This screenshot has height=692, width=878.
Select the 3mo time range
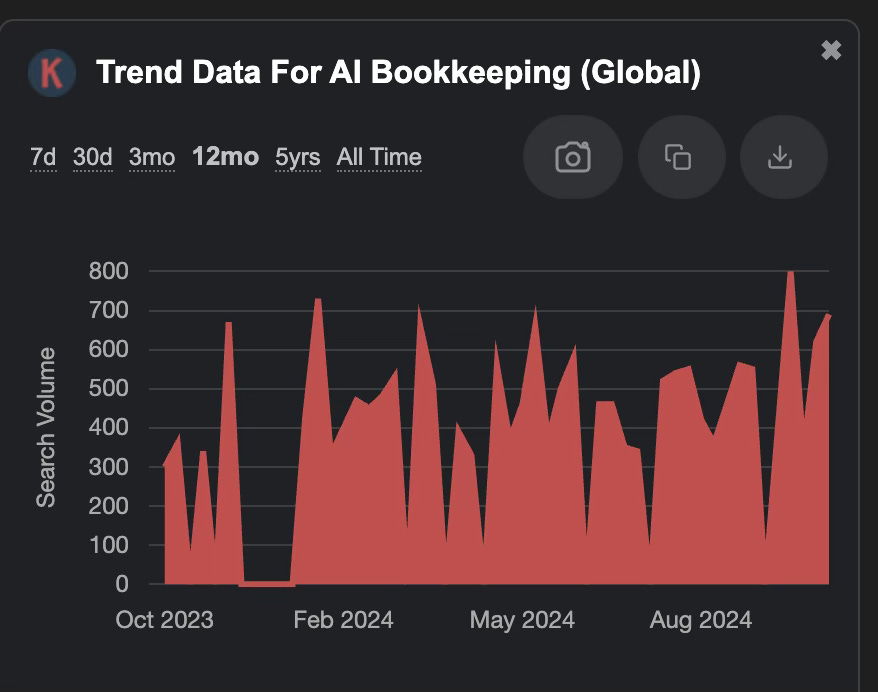click(x=152, y=157)
